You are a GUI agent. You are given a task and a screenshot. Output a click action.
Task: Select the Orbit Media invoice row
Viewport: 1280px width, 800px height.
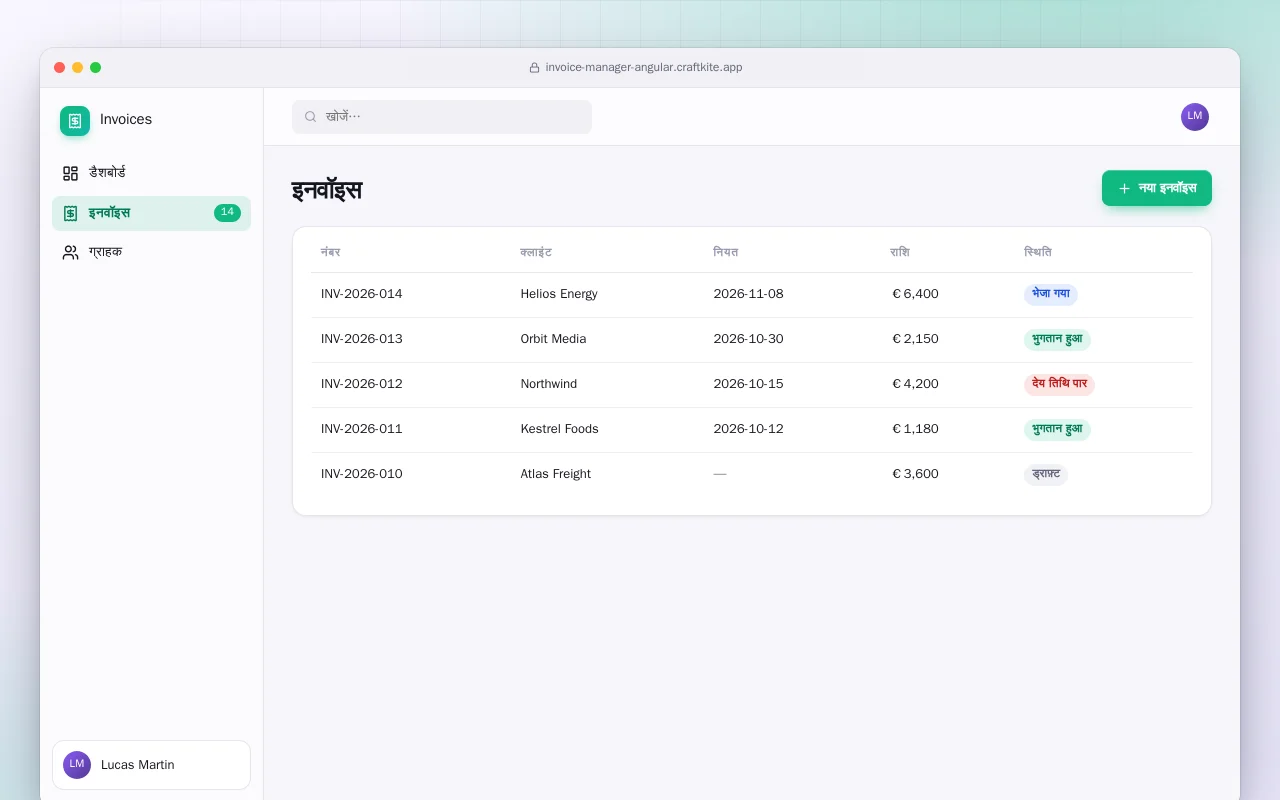tap(751, 339)
